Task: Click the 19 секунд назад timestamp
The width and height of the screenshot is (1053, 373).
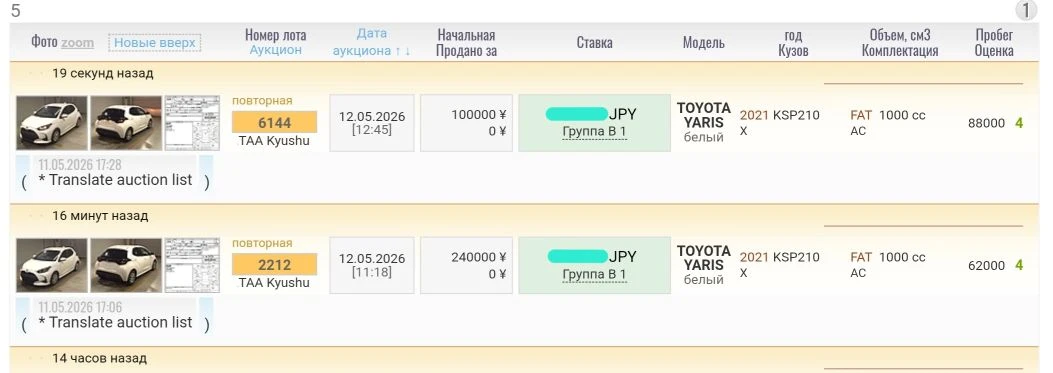Action: [x=103, y=73]
